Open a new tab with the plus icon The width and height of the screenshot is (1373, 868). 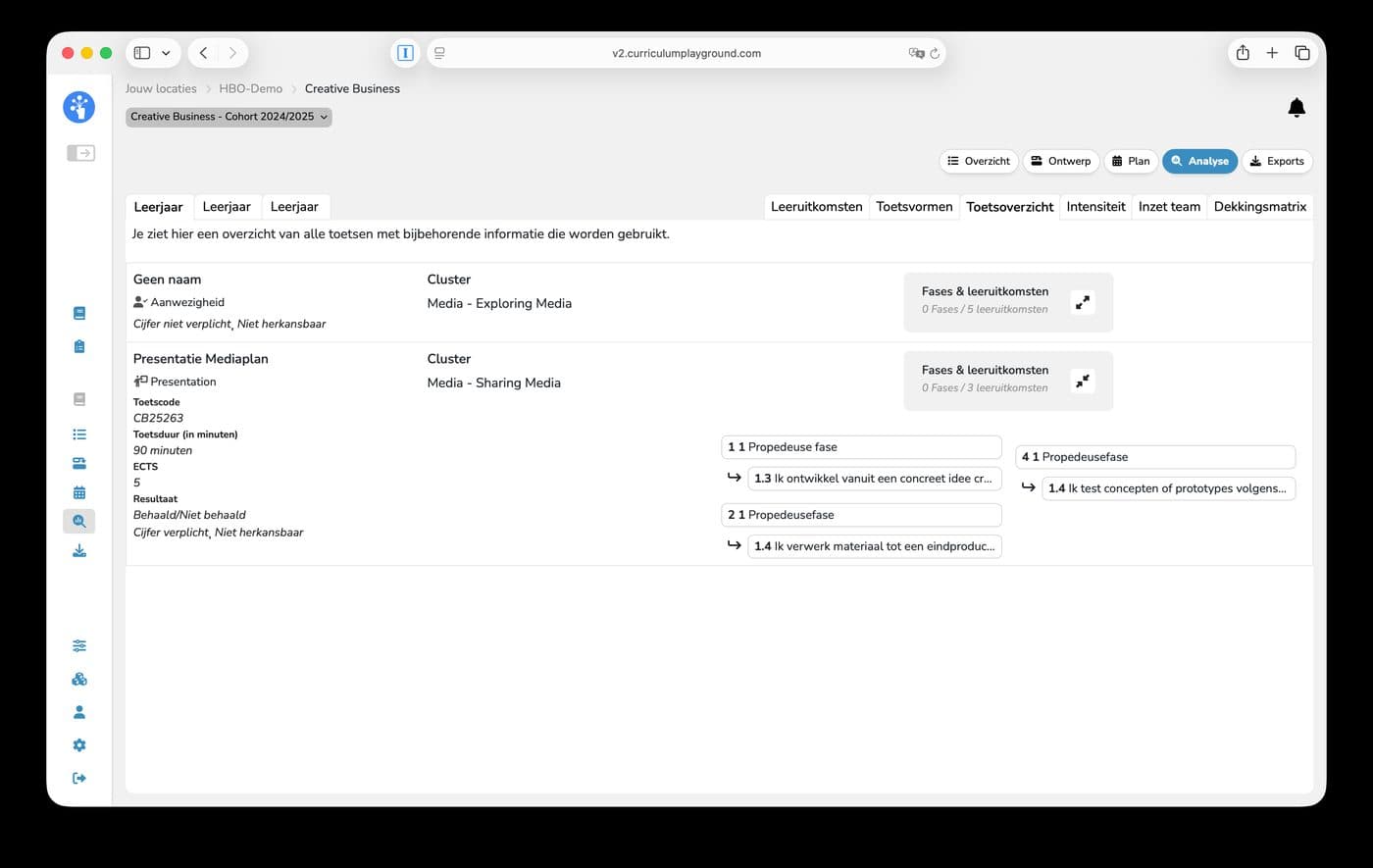[1272, 53]
